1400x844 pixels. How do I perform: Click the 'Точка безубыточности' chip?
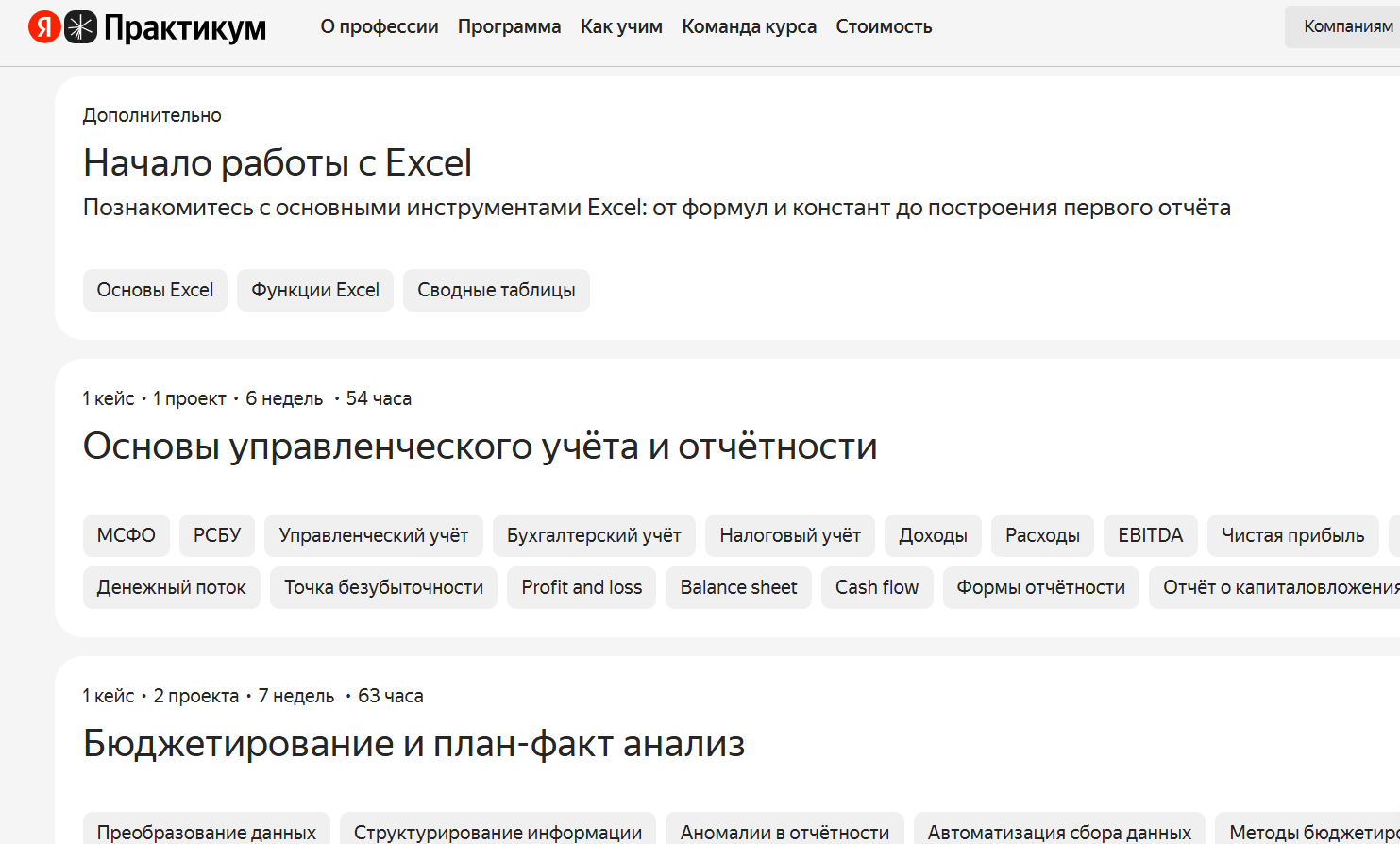pyautogui.click(x=383, y=587)
